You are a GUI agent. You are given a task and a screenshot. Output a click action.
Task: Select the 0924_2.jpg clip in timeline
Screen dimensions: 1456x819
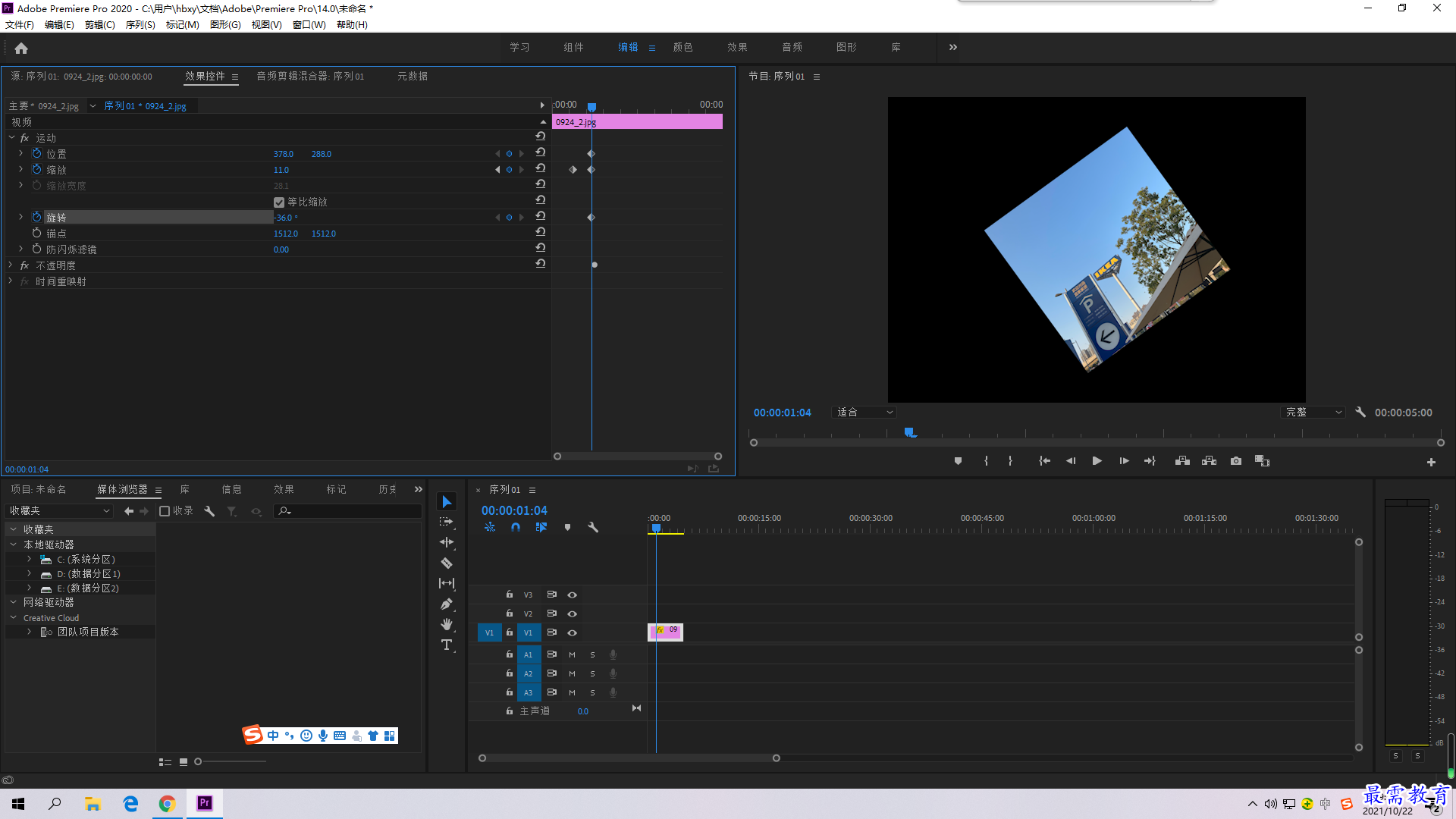[x=666, y=632]
